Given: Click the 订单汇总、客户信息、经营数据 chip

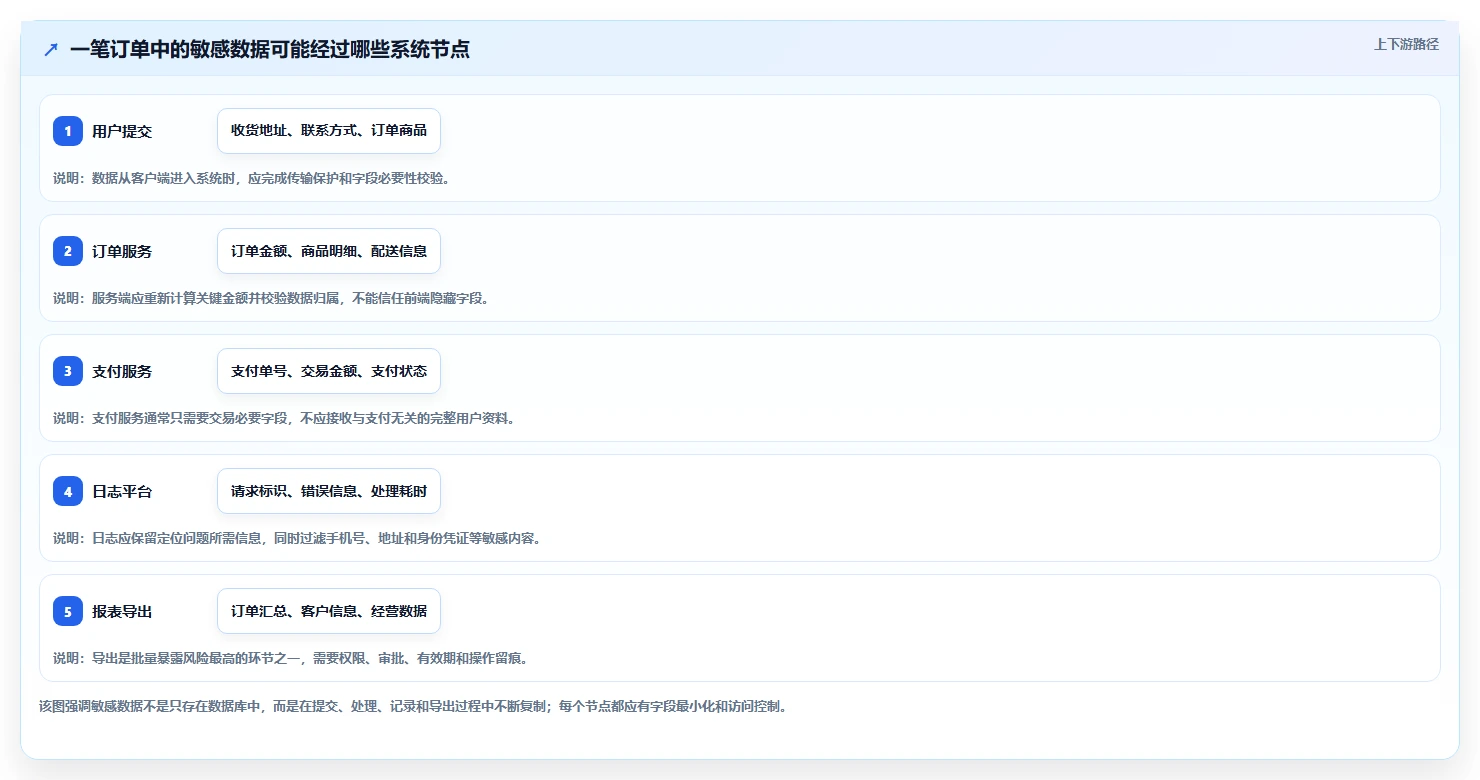Looking at the screenshot, I should pos(329,611).
